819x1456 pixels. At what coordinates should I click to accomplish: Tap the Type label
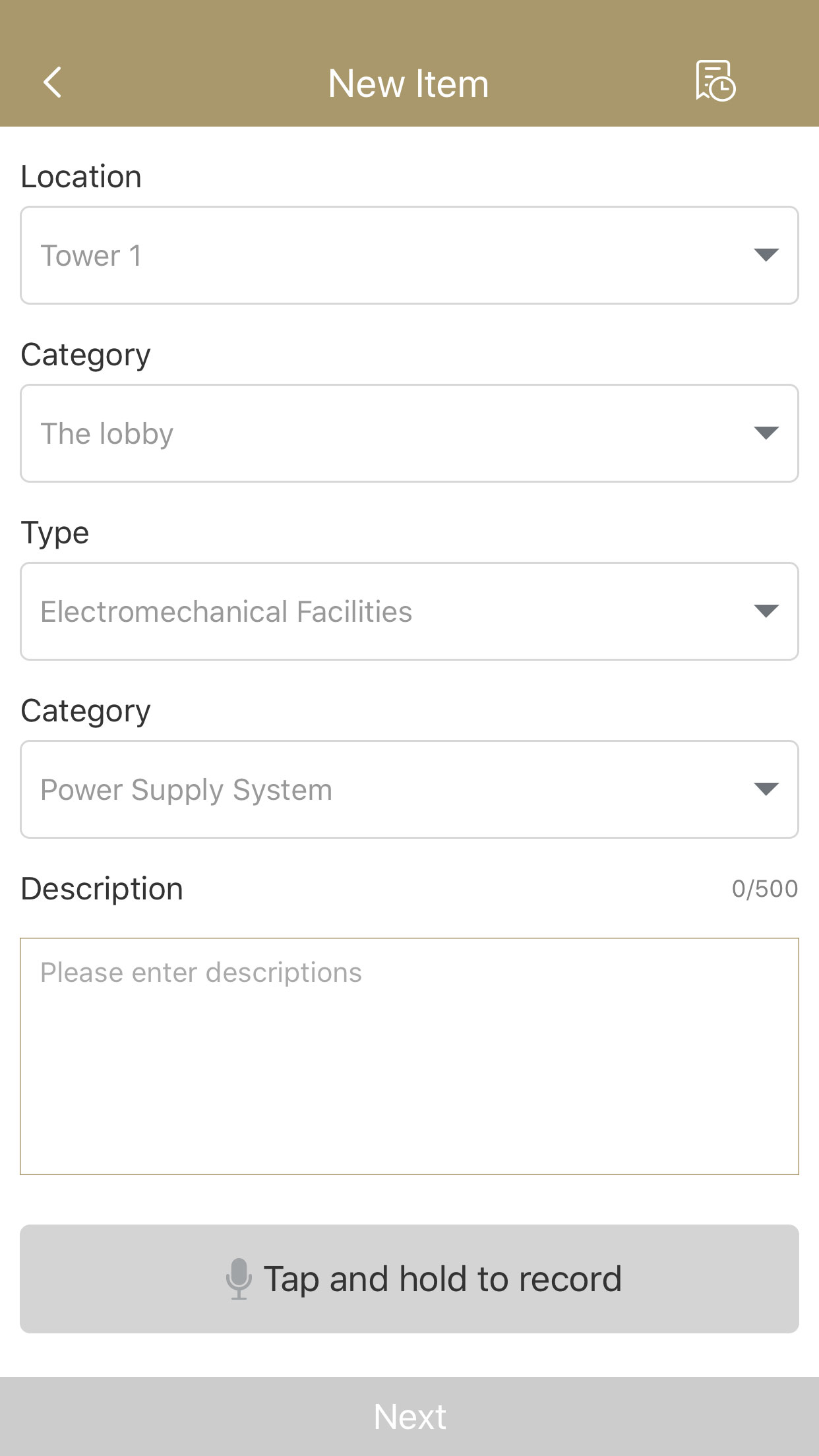[x=55, y=533]
